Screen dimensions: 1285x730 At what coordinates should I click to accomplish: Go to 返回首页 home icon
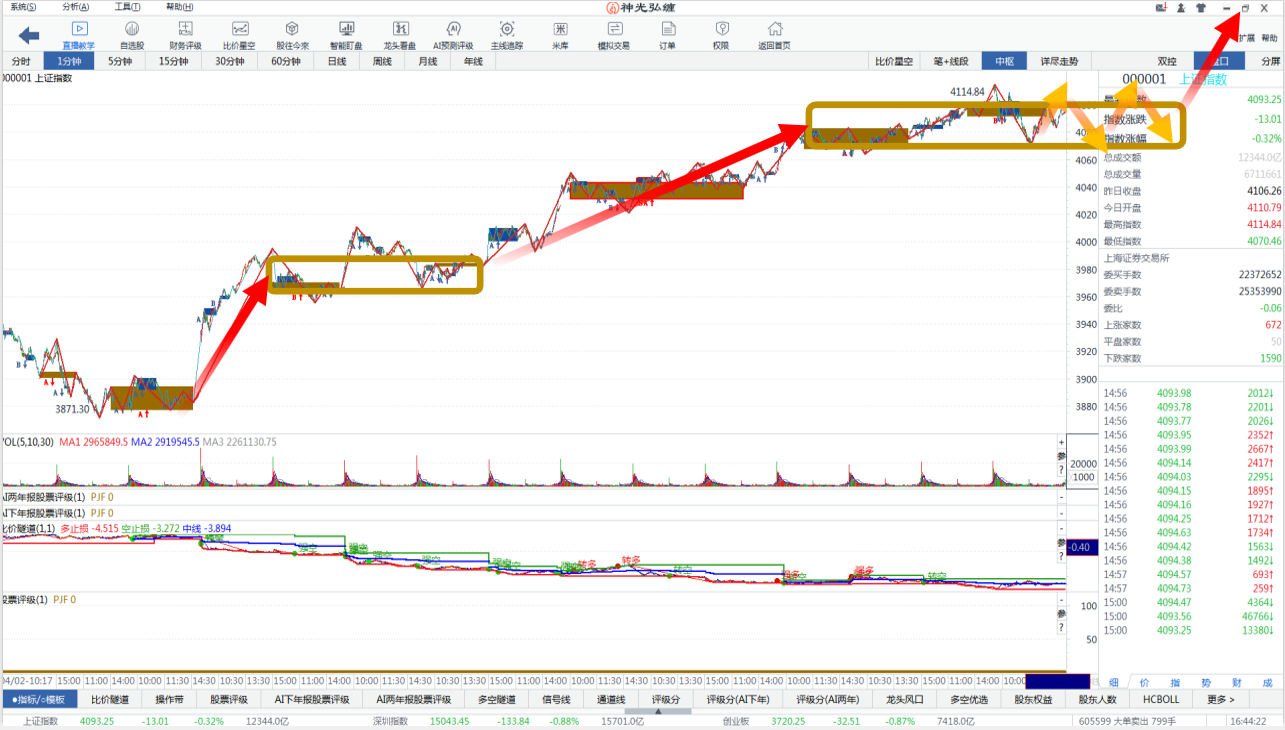[x=774, y=35]
